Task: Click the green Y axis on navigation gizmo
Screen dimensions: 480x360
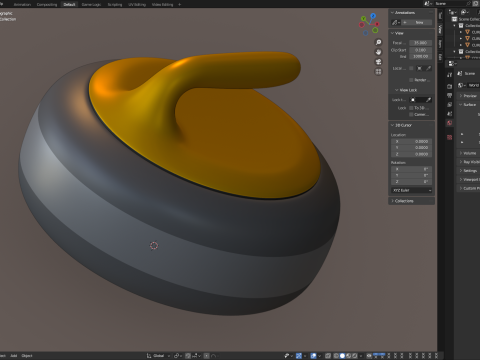Action: point(363,18)
